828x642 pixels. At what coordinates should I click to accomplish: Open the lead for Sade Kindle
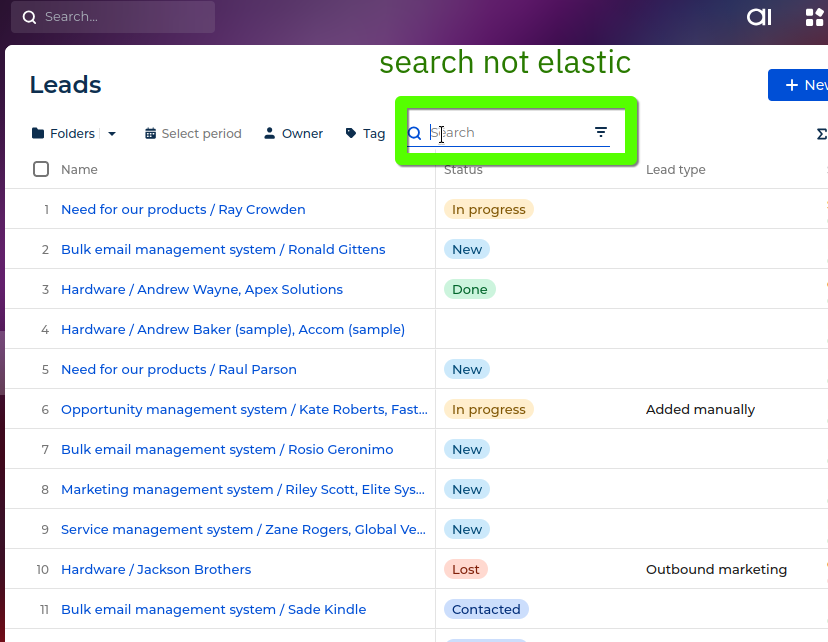point(213,609)
